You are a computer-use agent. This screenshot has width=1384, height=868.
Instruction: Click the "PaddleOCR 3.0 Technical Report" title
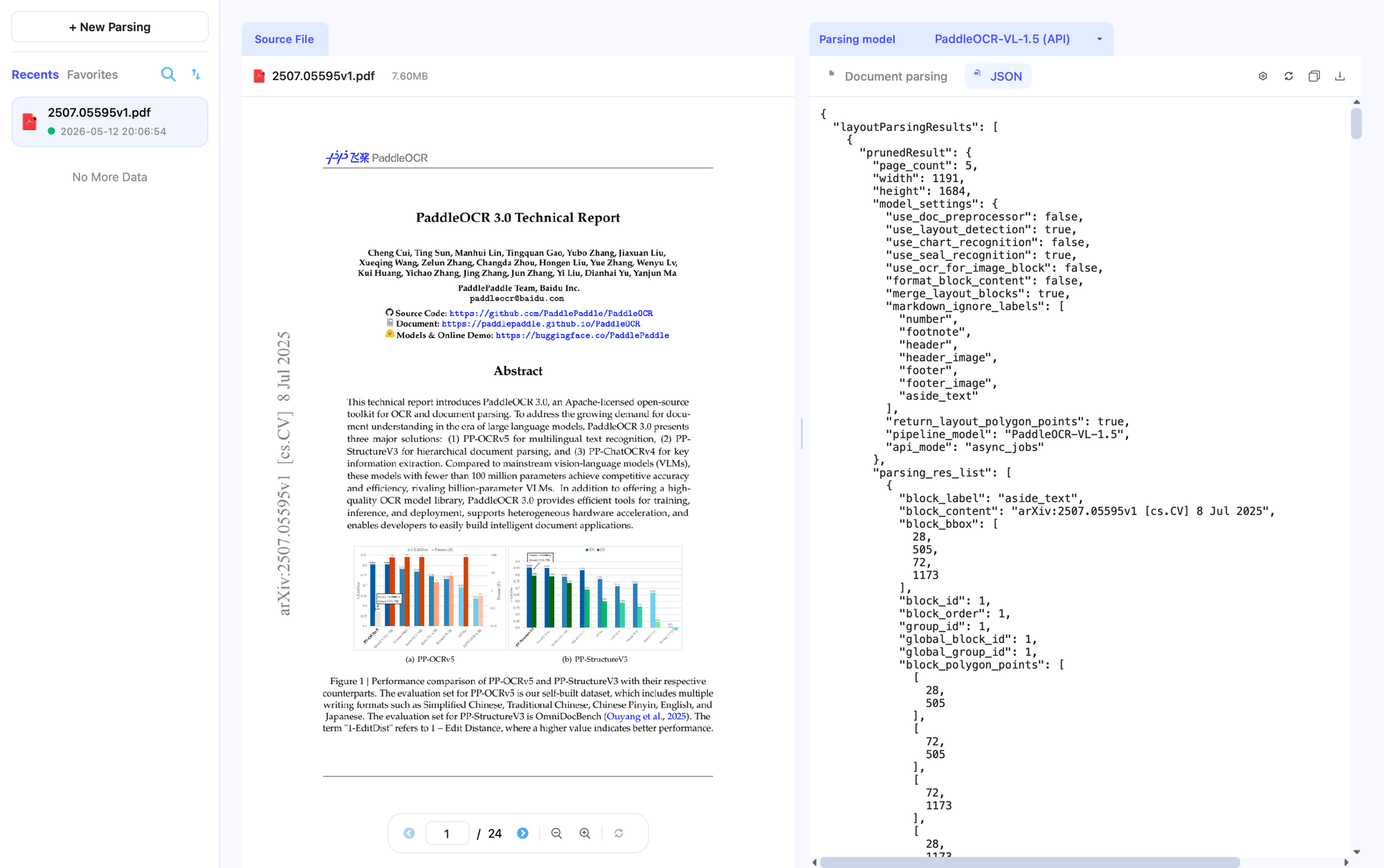click(x=518, y=218)
